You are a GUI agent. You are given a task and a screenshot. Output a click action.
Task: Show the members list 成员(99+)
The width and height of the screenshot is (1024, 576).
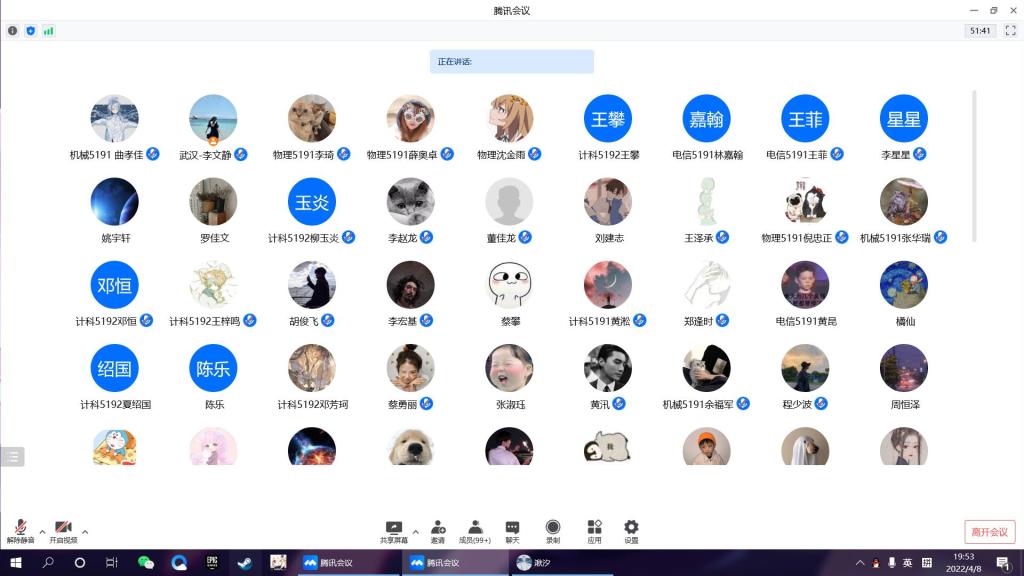pyautogui.click(x=476, y=530)
